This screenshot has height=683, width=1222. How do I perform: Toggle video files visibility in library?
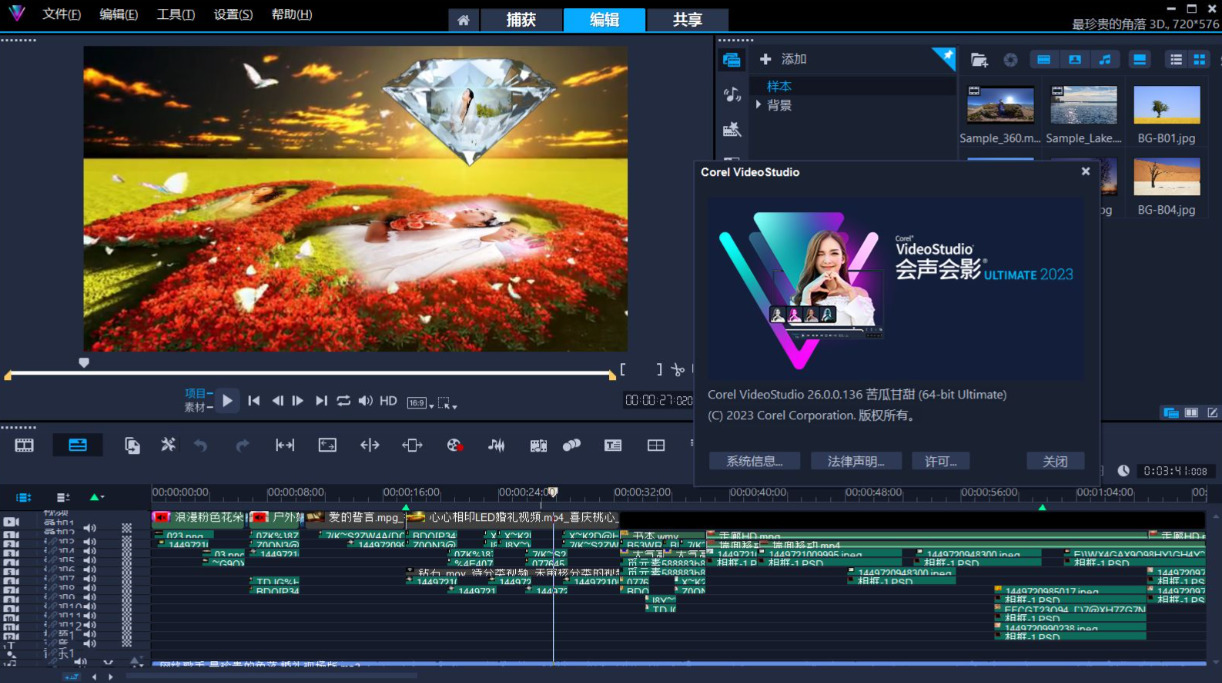(x=1044, y=60)
